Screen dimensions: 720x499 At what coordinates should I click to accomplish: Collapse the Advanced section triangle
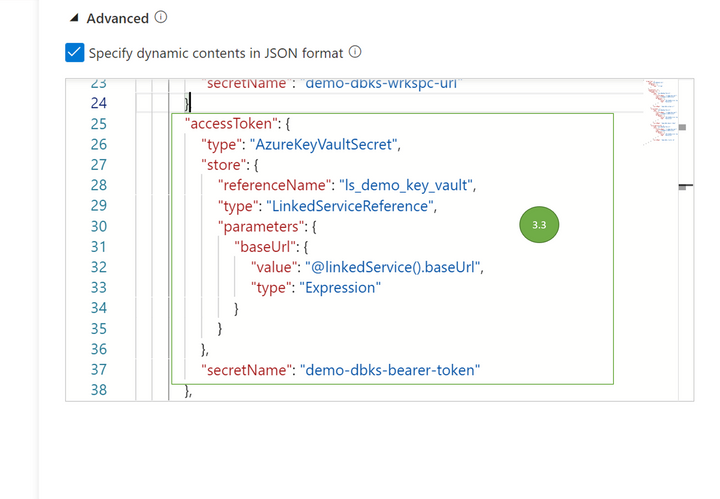(74, 18)
